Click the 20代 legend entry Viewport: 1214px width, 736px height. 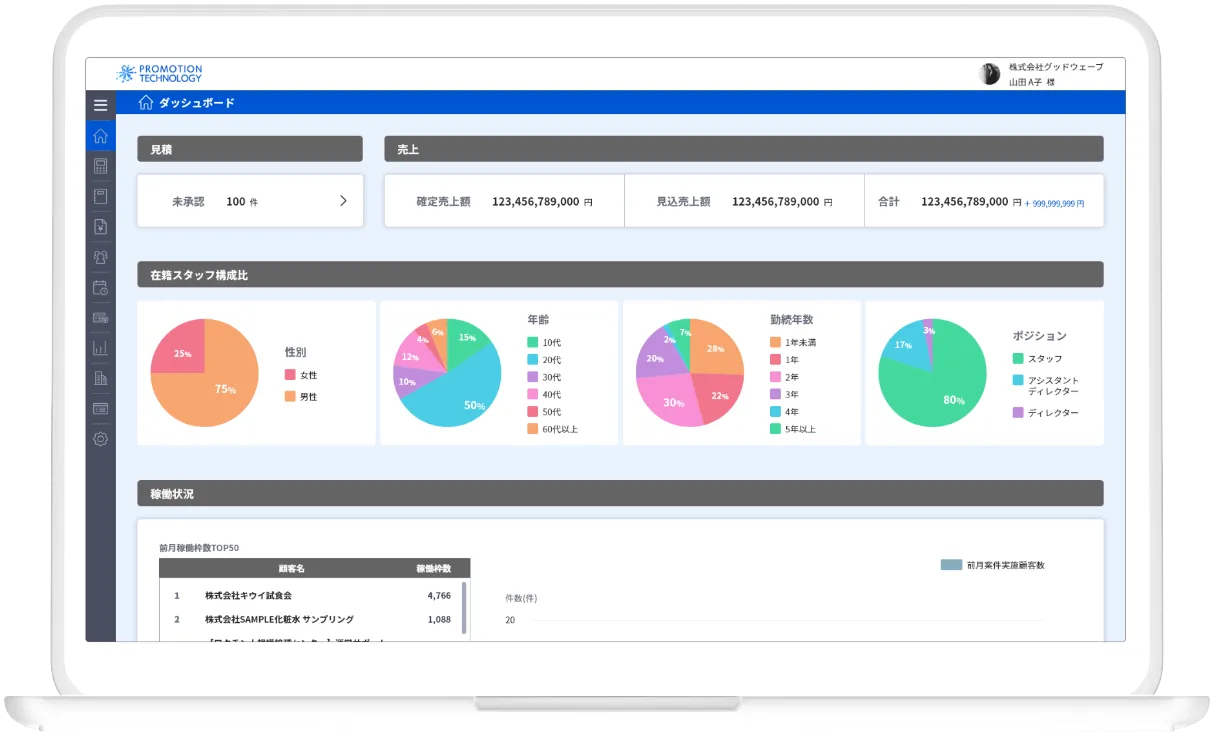[544, 360]
